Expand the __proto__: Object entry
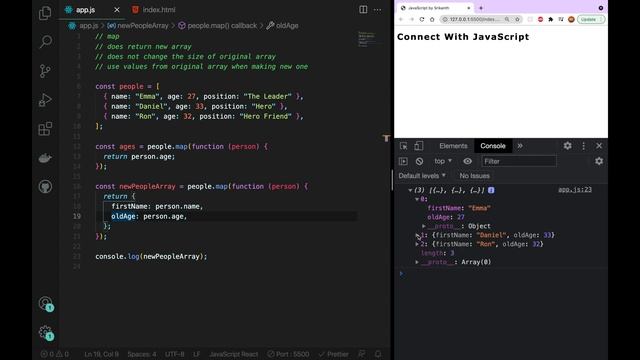640x360 pixels. tap(424, 226)
